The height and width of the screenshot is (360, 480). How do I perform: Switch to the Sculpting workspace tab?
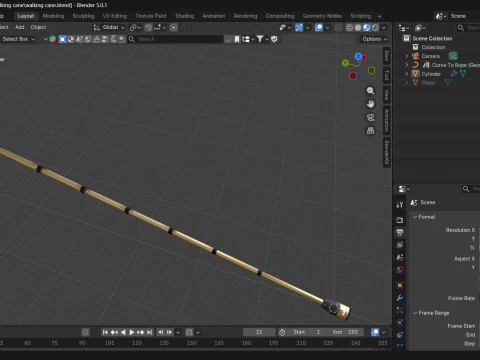point(83,16)
